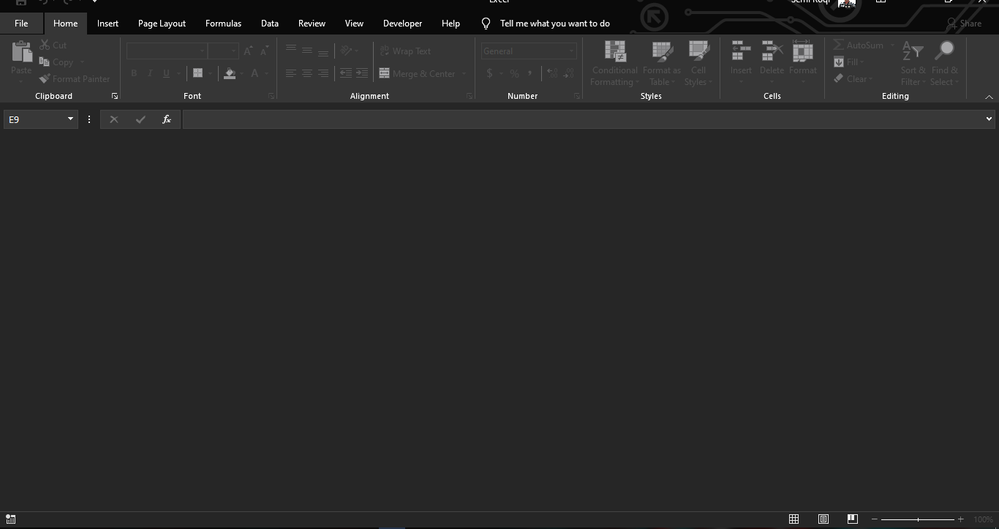999x529 pixels.
Task: Select the Format Painter brush
Action: 45,79
